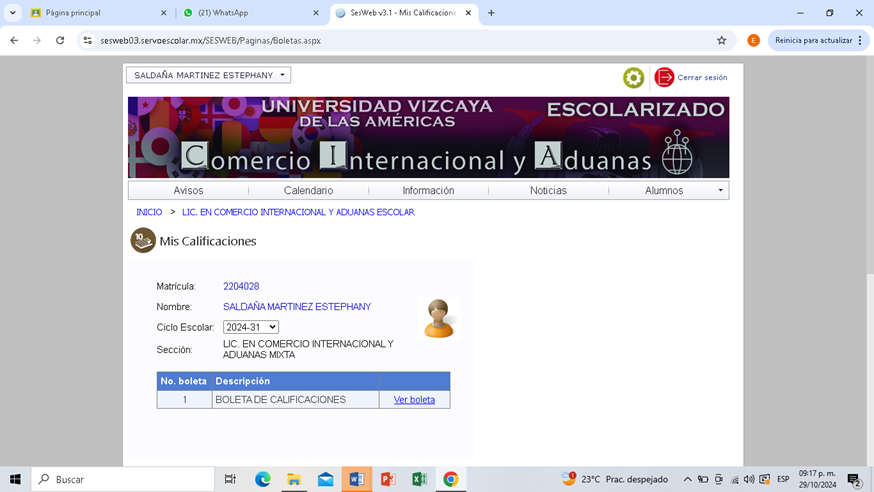Click the Windows Buscar search box
Image resolution: width=874 pixels, height=492 pixels.
[x=124, y=479]
